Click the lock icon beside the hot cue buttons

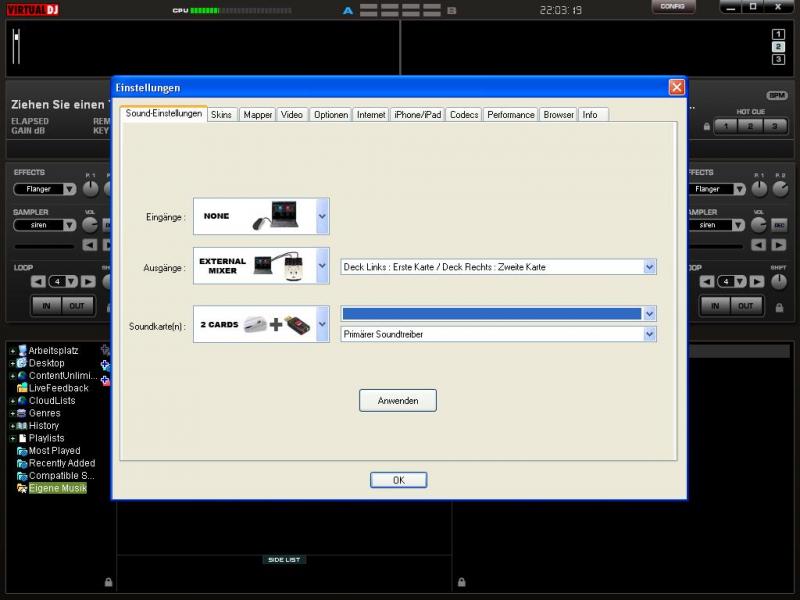[x=707, y=127]
